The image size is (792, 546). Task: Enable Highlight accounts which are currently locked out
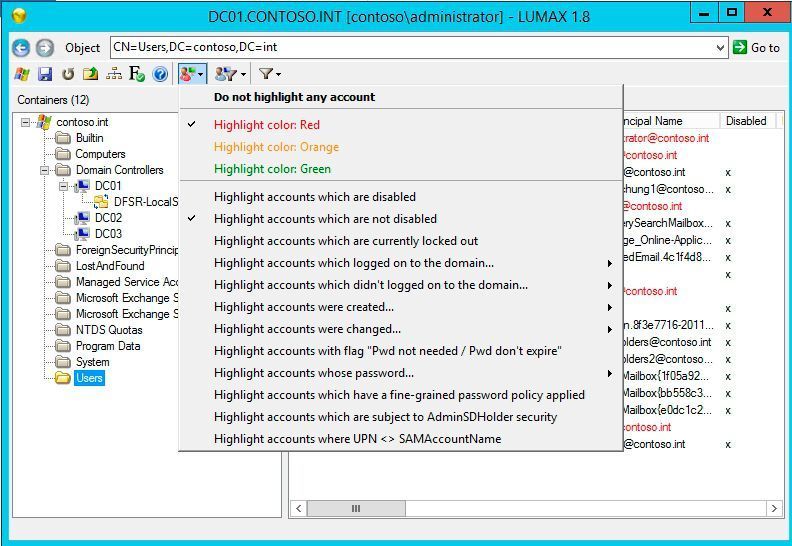401,241
